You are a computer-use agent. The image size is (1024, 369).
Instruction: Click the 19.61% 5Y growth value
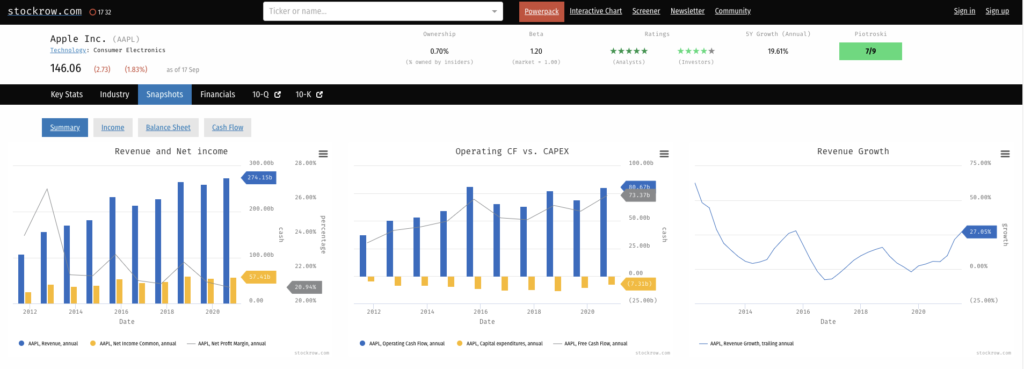778,51
